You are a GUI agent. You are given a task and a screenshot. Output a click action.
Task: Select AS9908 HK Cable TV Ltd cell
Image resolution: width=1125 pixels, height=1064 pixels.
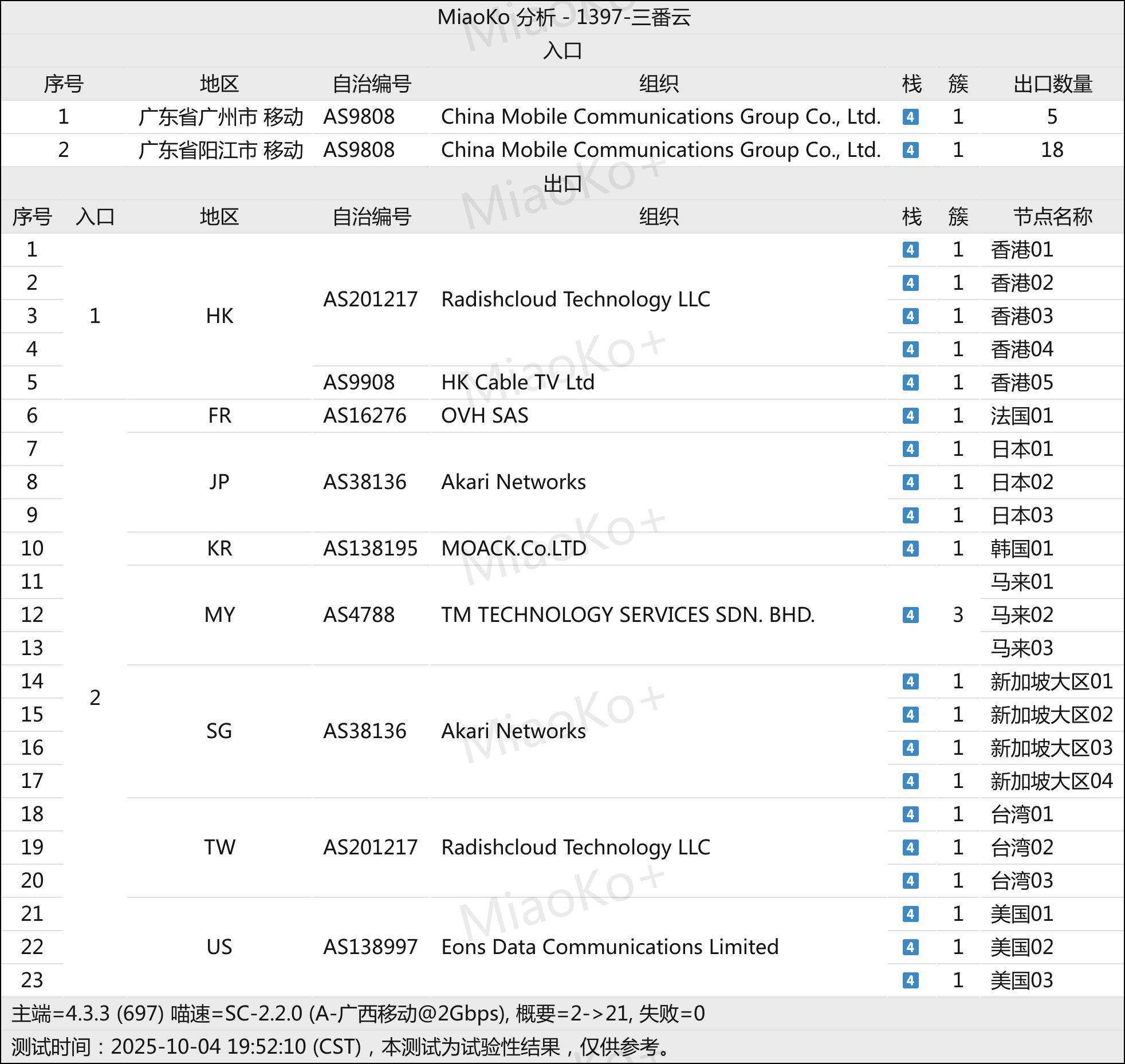point(517,383)
